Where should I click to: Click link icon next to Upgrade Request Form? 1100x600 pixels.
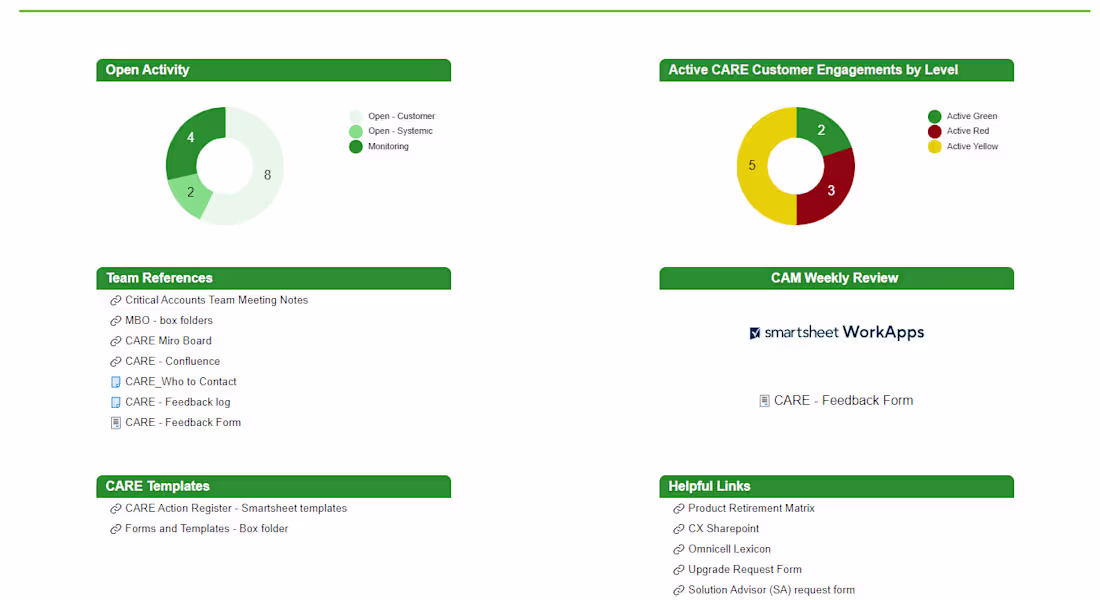point(678,570)
